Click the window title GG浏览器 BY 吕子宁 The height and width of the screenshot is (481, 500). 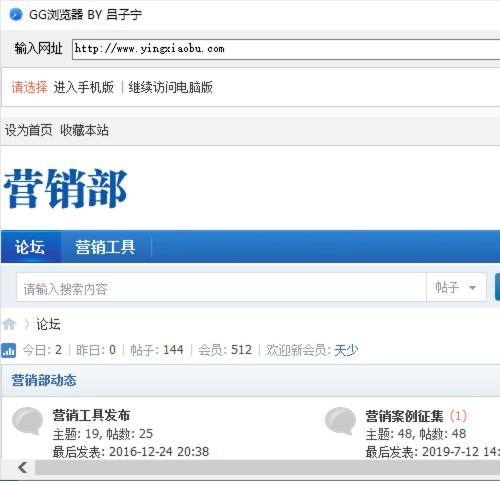click(x=85, y=15)
